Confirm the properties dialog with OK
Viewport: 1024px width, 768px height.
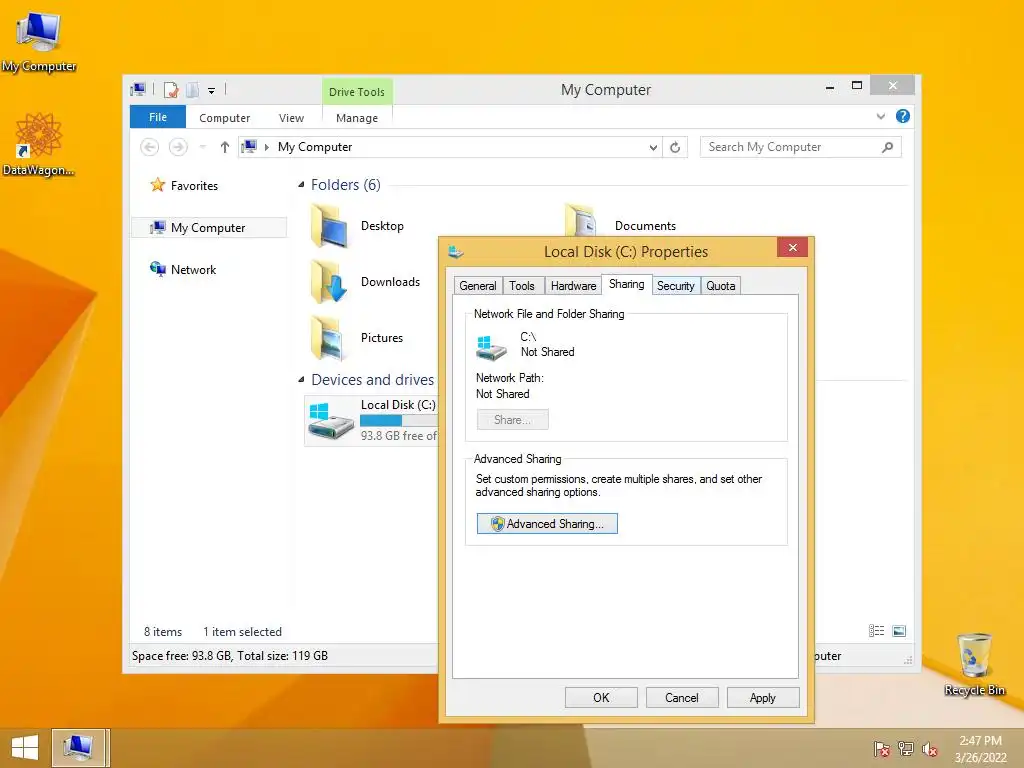601,697
